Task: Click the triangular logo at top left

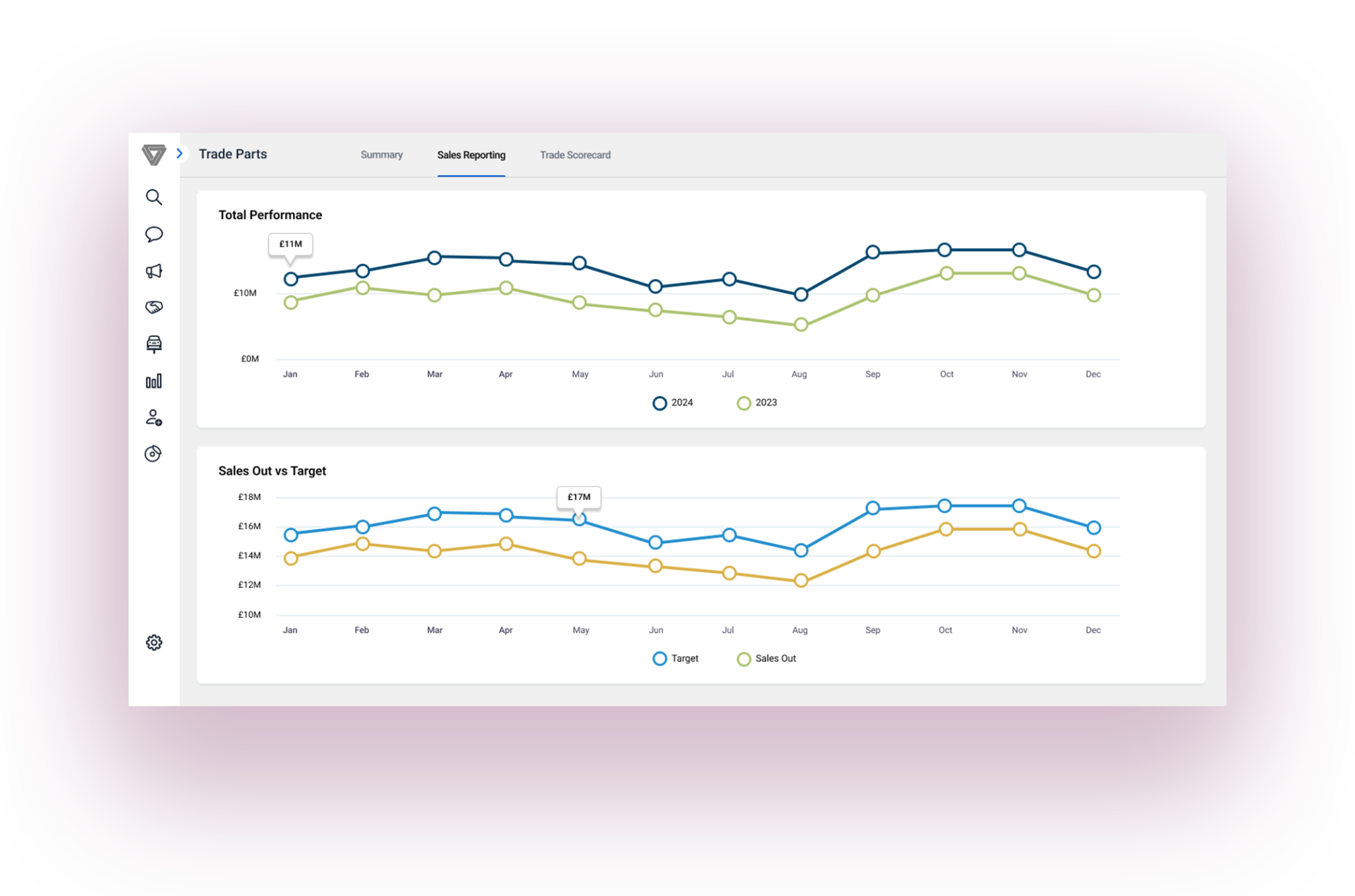Action: 153,154
